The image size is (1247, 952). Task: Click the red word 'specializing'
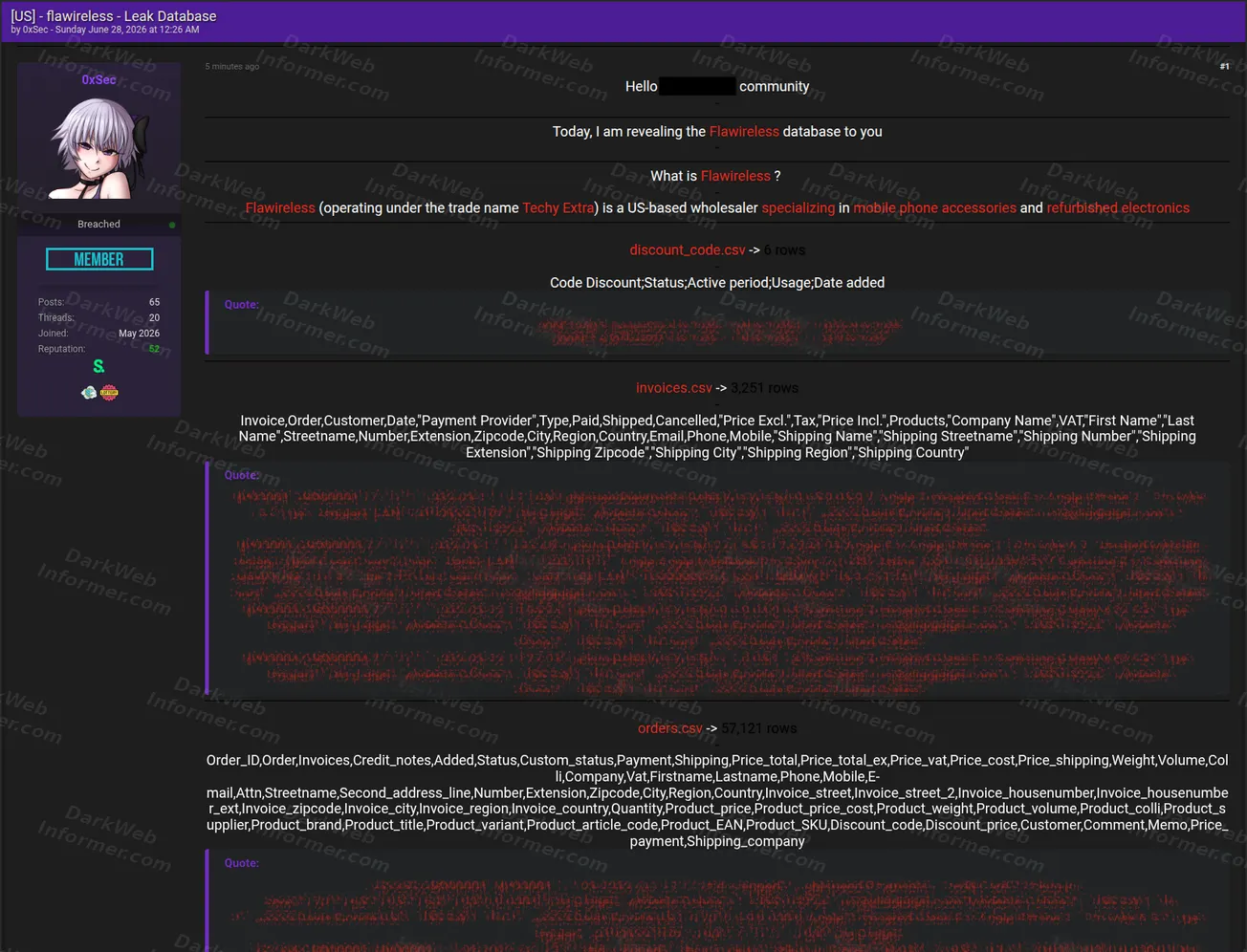799,207
